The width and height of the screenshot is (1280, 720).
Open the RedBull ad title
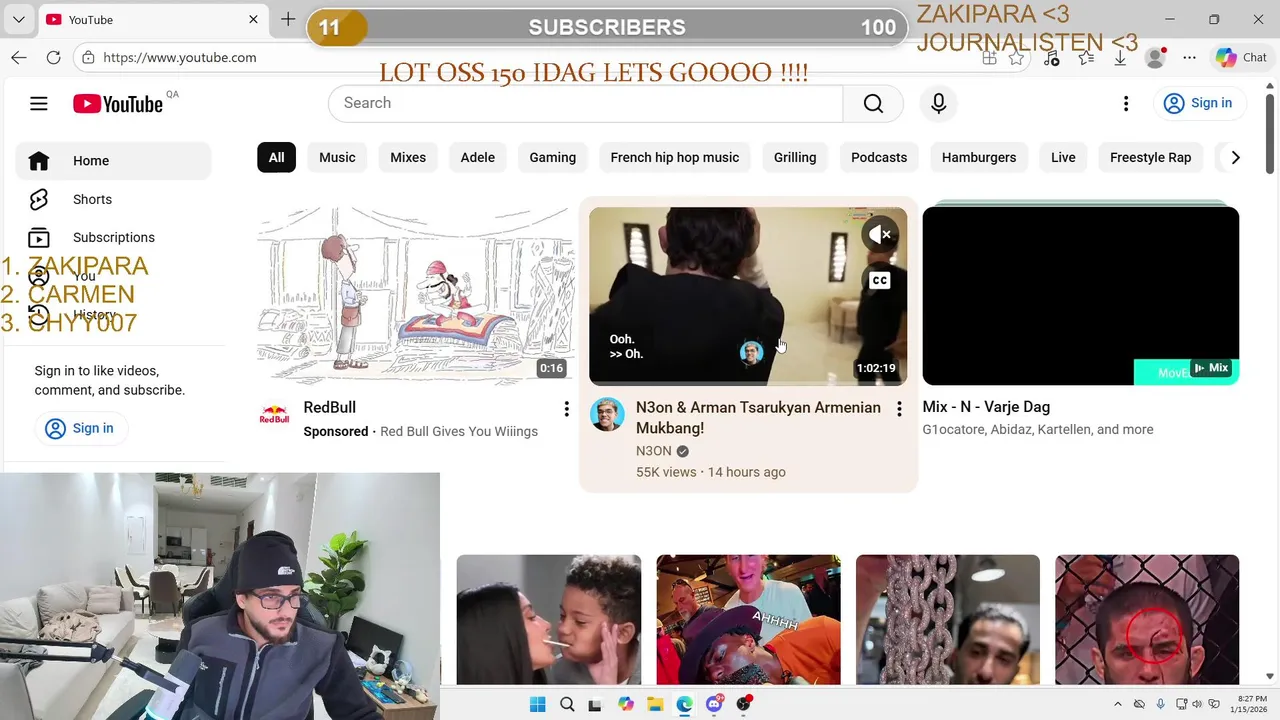tap(329, 407)
